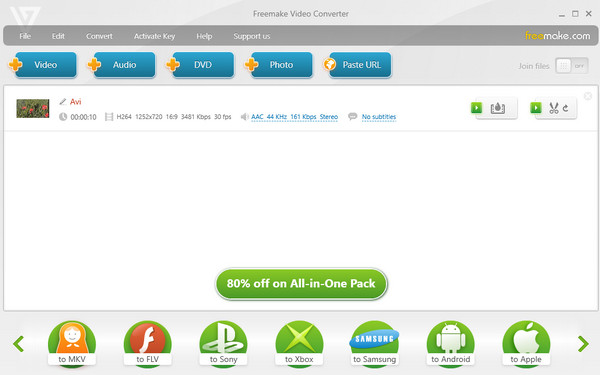
Task: Convert to FLV format
Action: coord(147,344)
